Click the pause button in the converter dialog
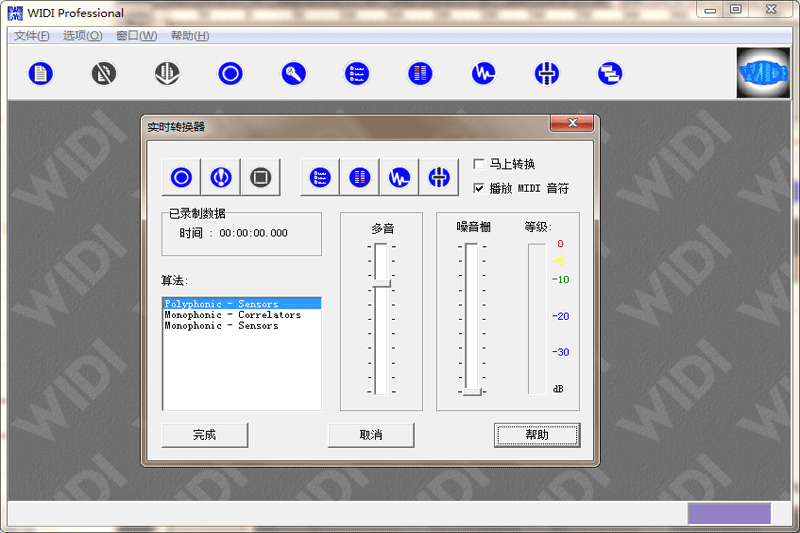 (x=221, y=177)
